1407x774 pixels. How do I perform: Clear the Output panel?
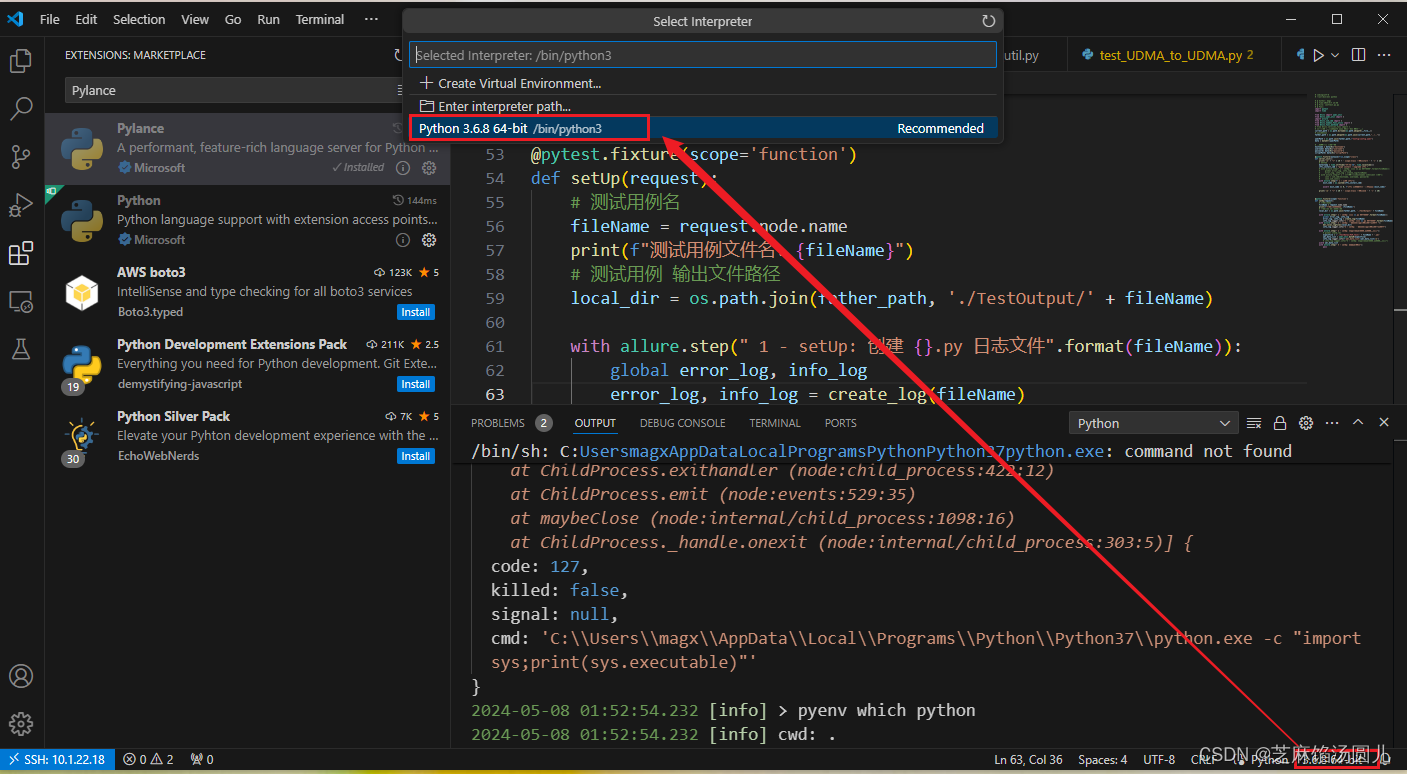(x=1255, y=423)
